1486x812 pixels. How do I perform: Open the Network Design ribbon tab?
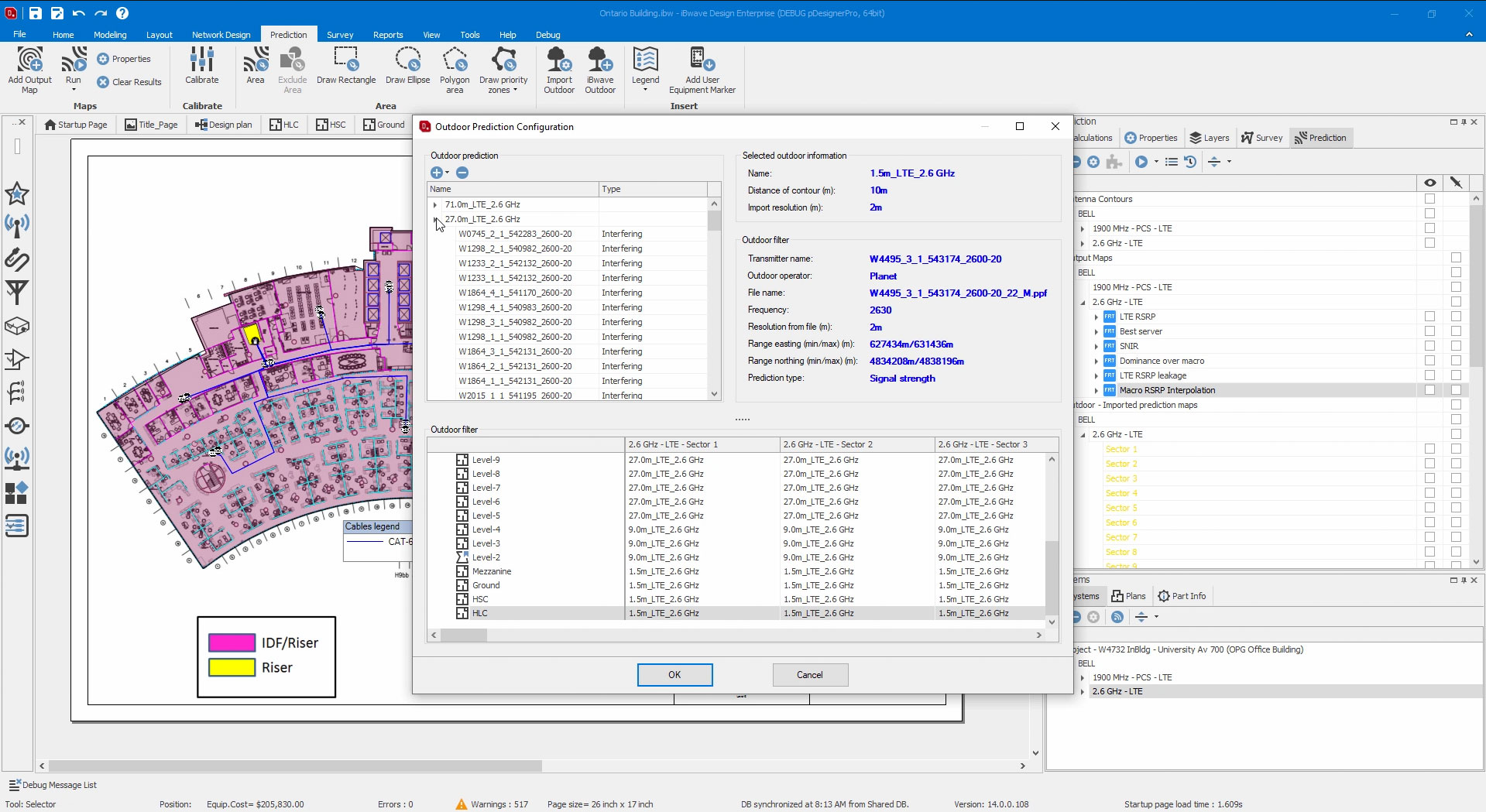(x=221, y=35)
